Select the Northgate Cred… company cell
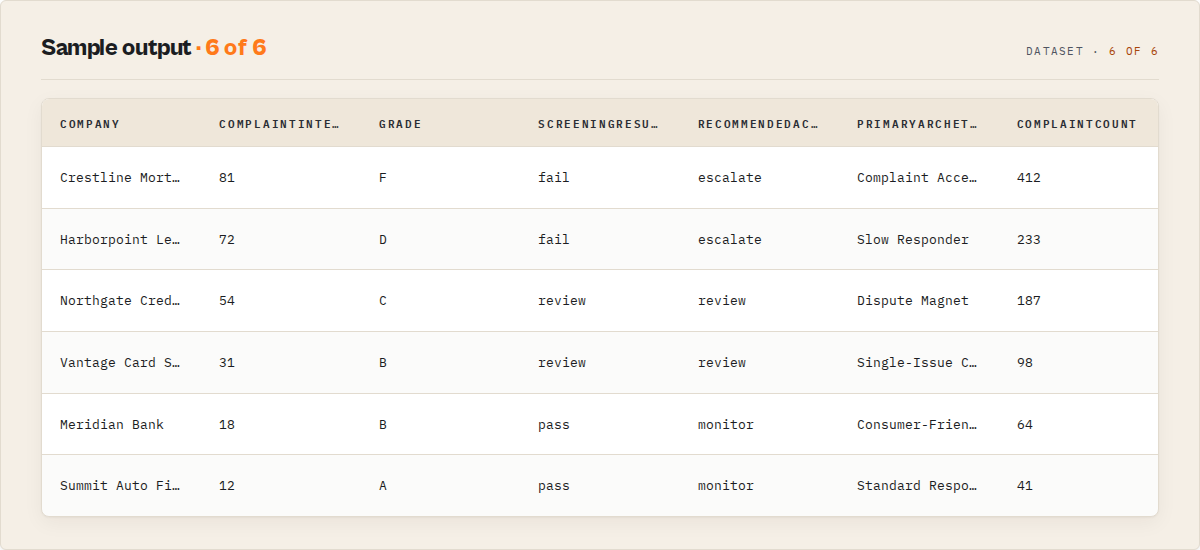Viewport: 1200px width, 550px height. 120,301
